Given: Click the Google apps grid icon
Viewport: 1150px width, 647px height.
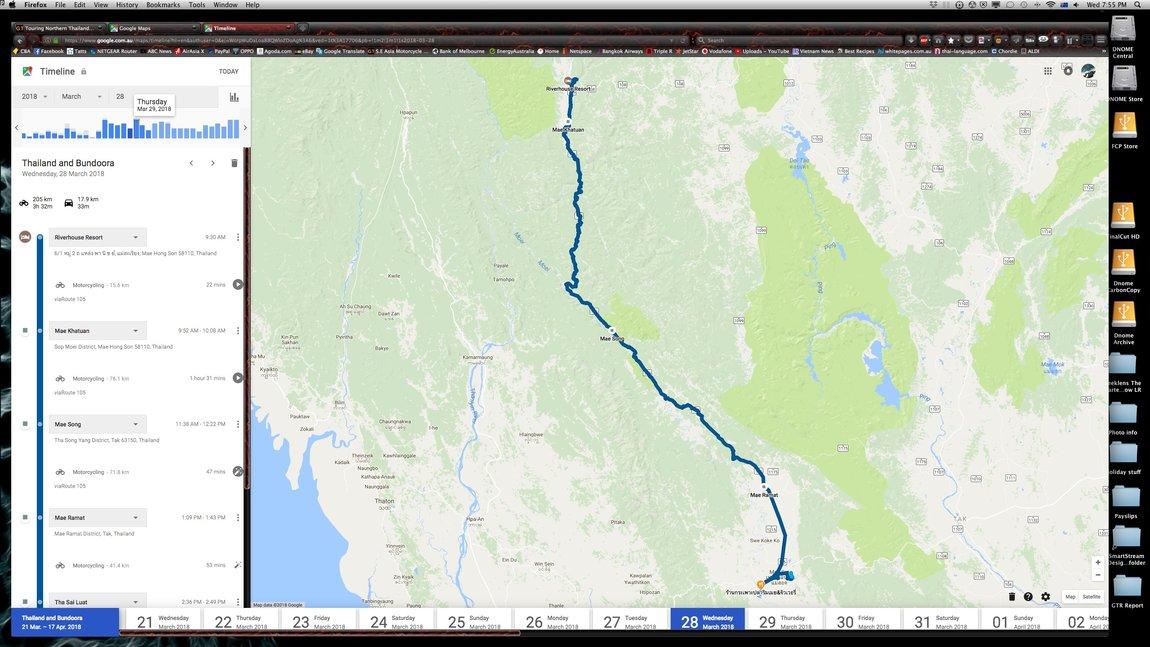Looking at the screenshot, I should point(1048,71).
